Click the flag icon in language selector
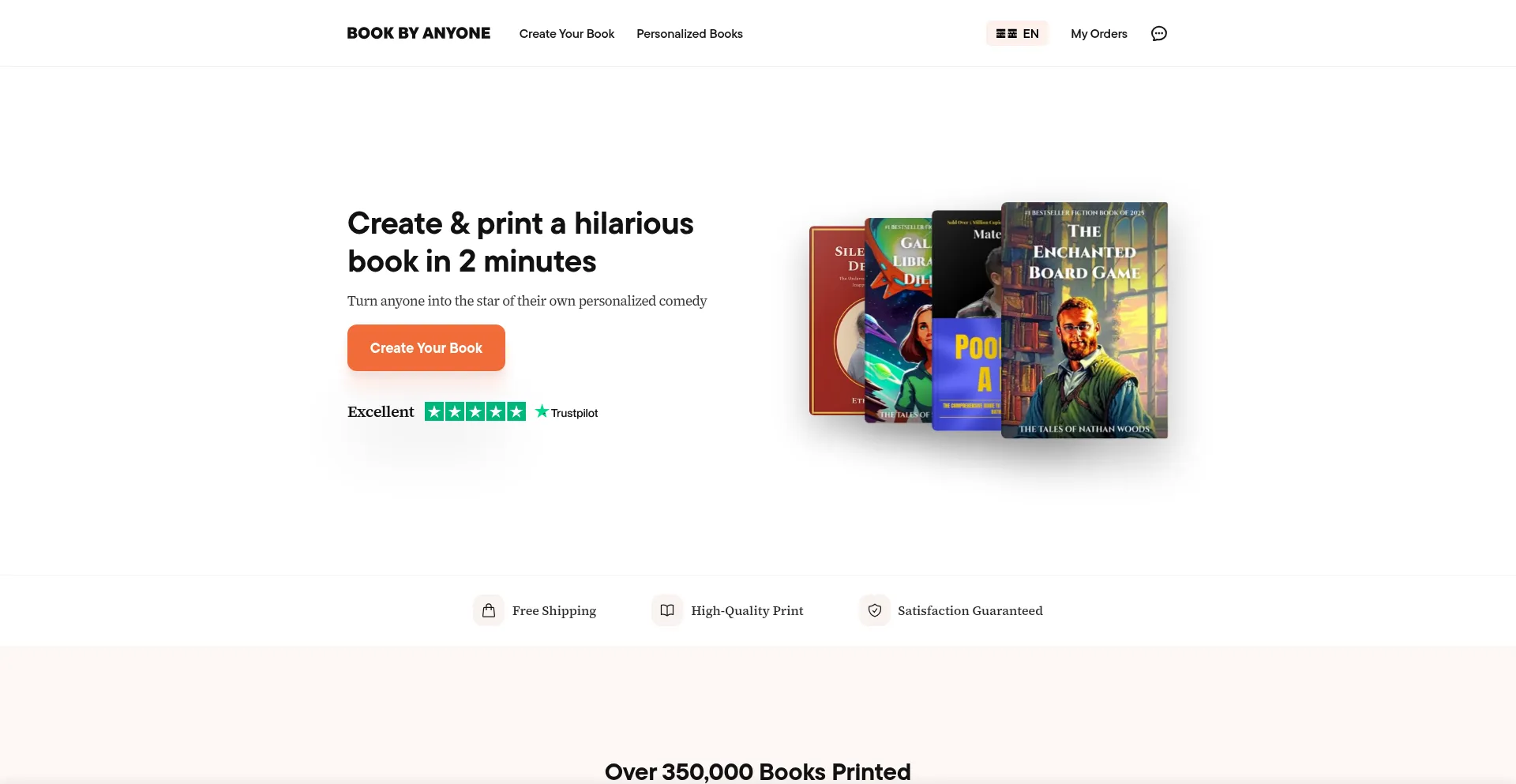This screenshot has width=1516, height=784. coord(1006,33)
